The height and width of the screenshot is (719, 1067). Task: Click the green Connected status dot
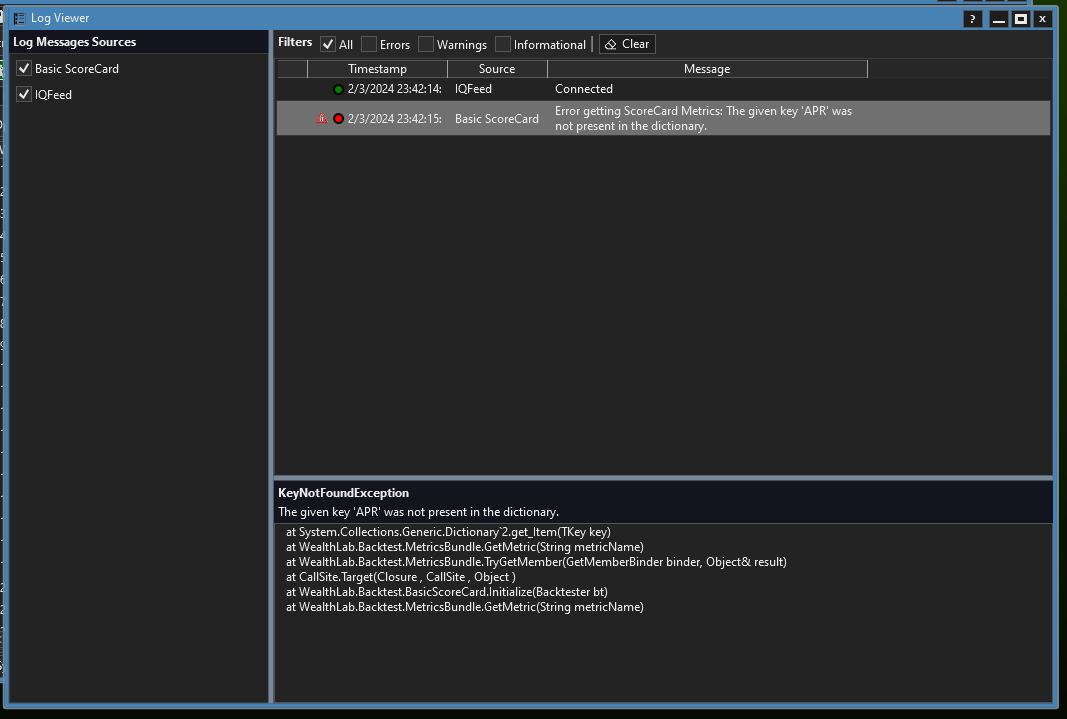[x=338, y=89]
